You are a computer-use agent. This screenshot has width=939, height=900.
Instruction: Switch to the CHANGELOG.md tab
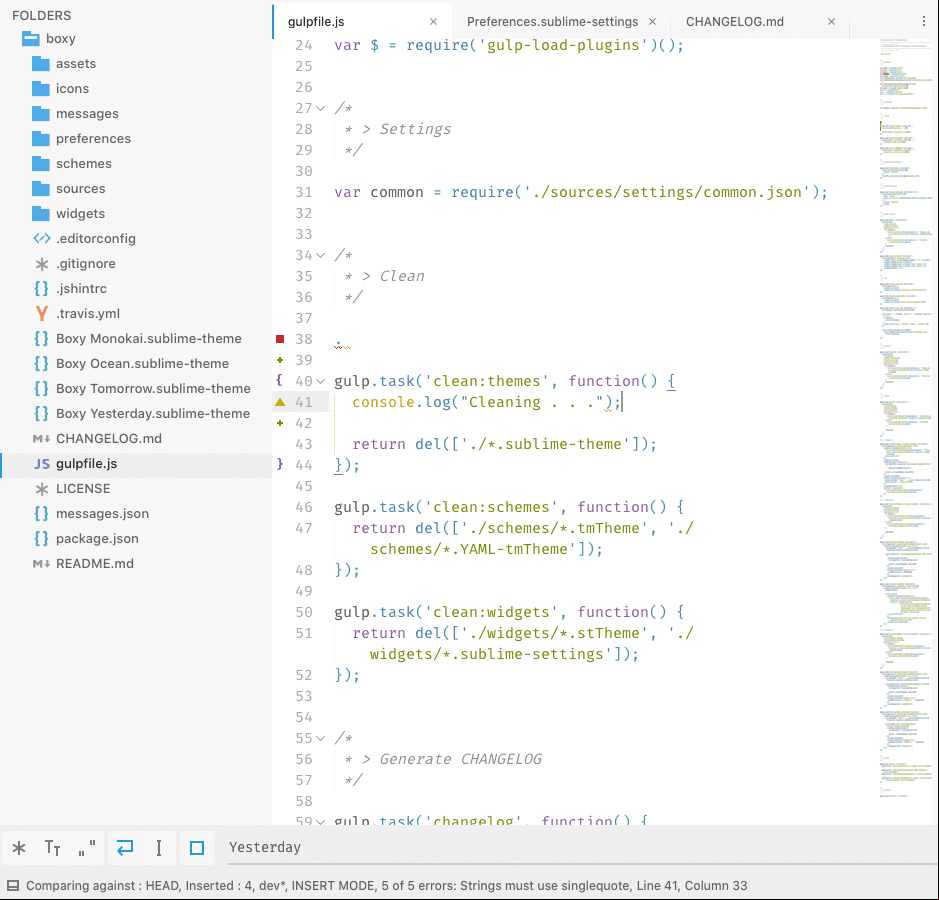pyautogui.click(x=759, y=22)
